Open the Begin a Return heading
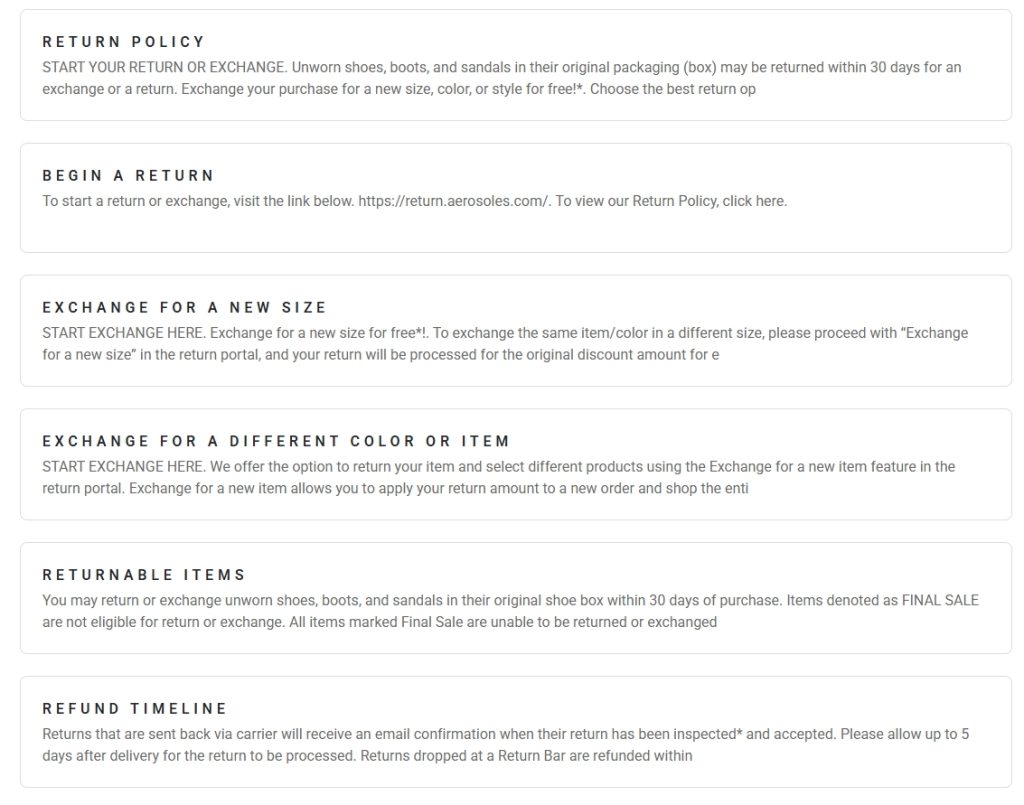This screenshot has width=1024, height=805. tap(128, 175)
